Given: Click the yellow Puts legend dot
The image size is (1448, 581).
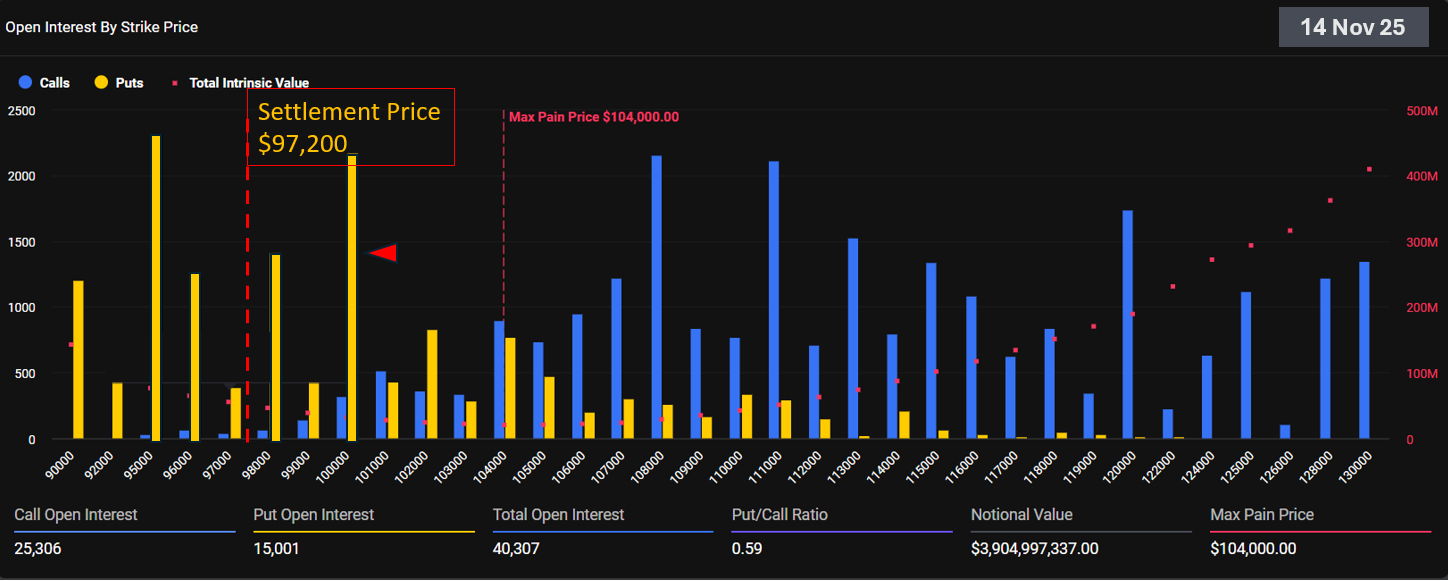Looking at the screenshot, I should [x=101, y=83].
